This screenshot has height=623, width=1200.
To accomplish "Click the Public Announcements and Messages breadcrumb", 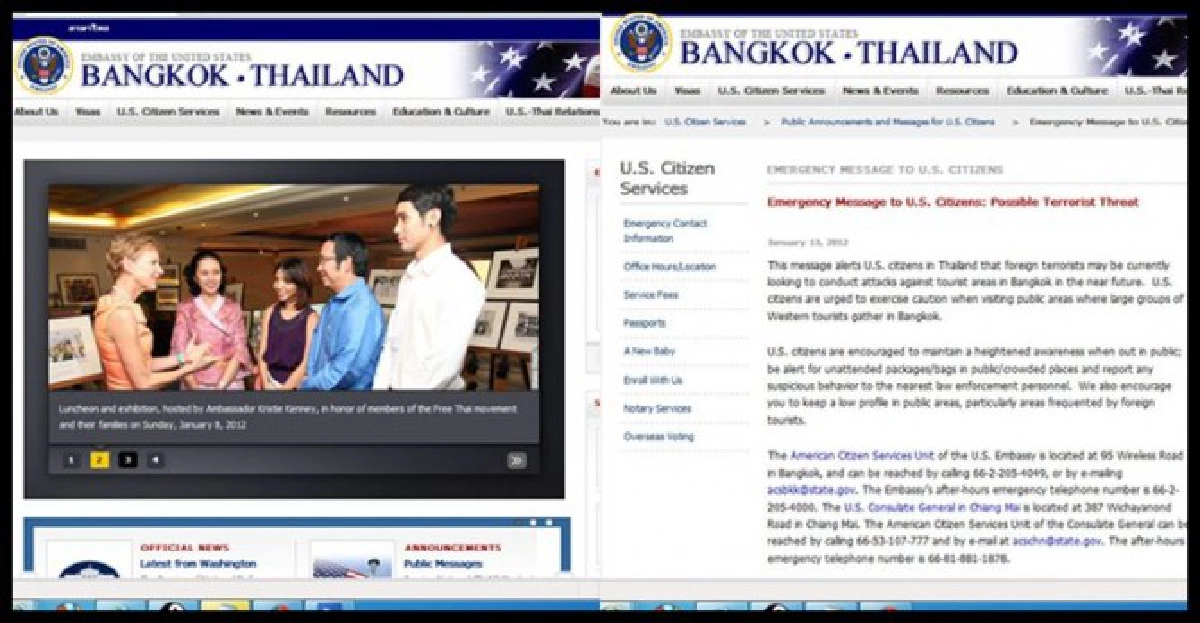I will click(x=888, y=121).
